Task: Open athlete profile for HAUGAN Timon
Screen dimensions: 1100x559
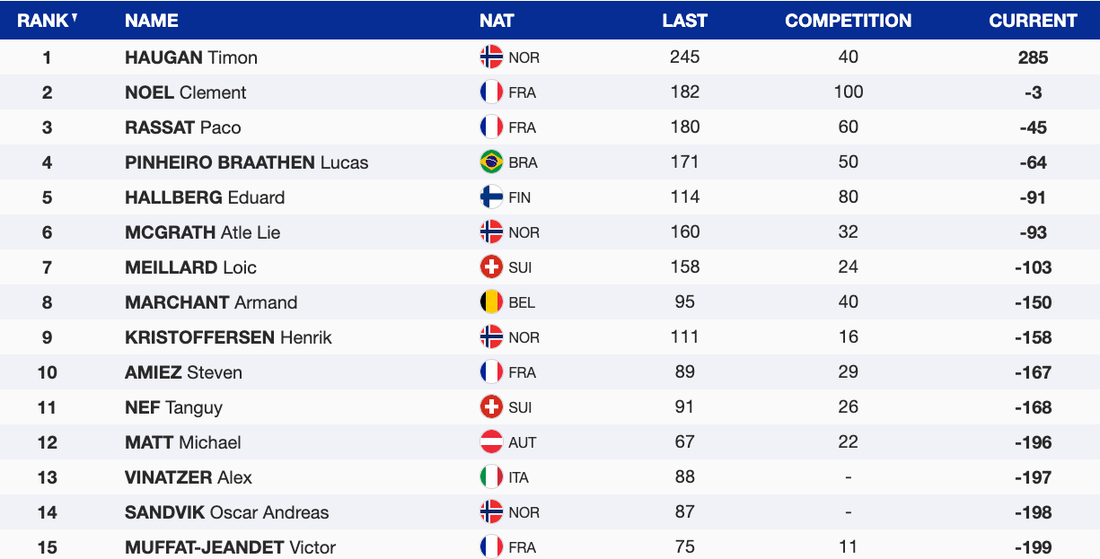Action: [191, 57]
